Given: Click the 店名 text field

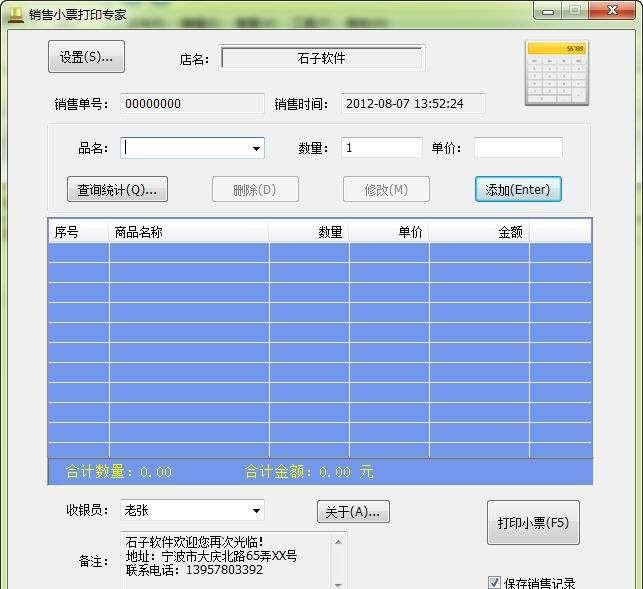Looking at the screenshot, I should tap(321, 58).
